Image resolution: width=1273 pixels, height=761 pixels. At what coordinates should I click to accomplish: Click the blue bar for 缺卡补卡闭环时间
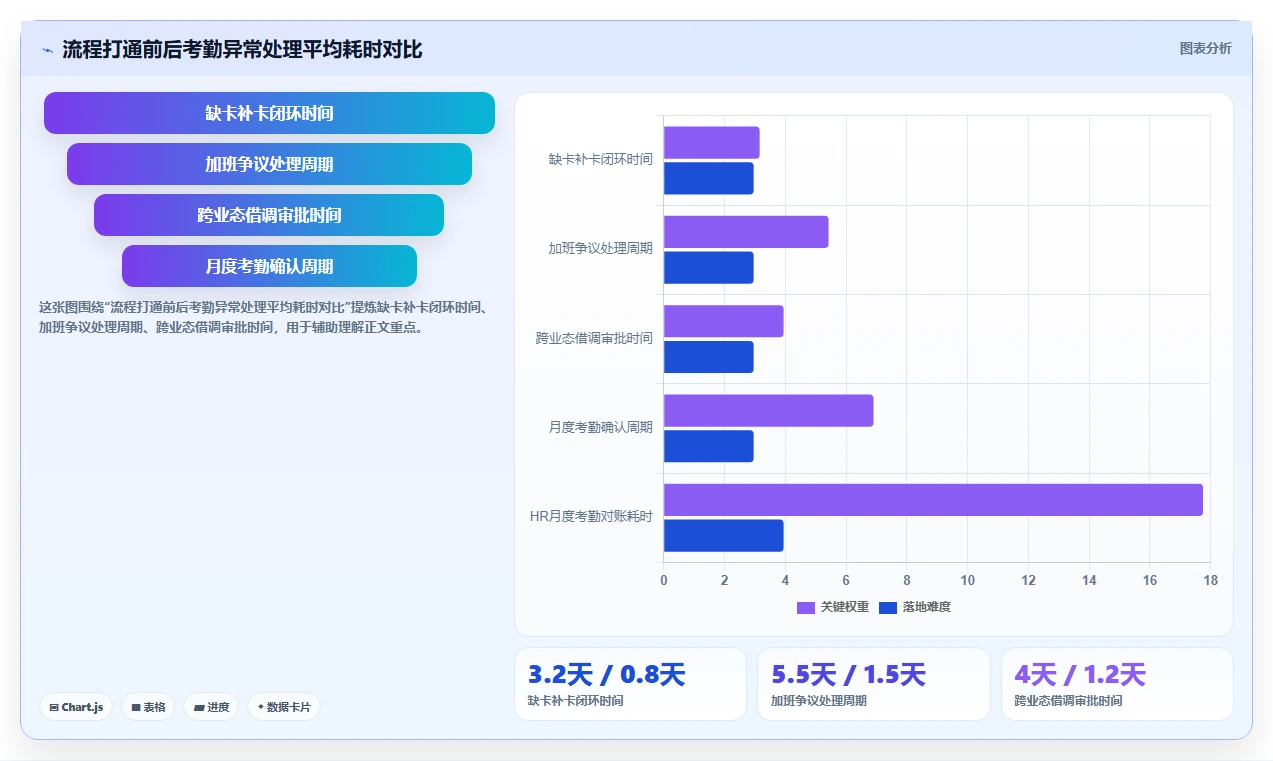pyautogui.click(x=709, y=178)
